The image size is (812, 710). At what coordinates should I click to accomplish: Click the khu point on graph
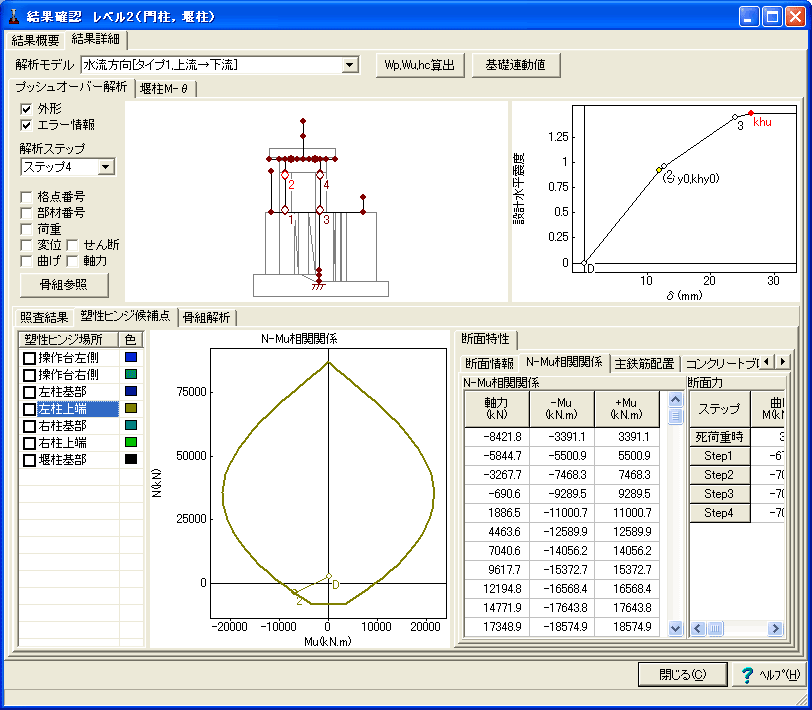[751, 113]
